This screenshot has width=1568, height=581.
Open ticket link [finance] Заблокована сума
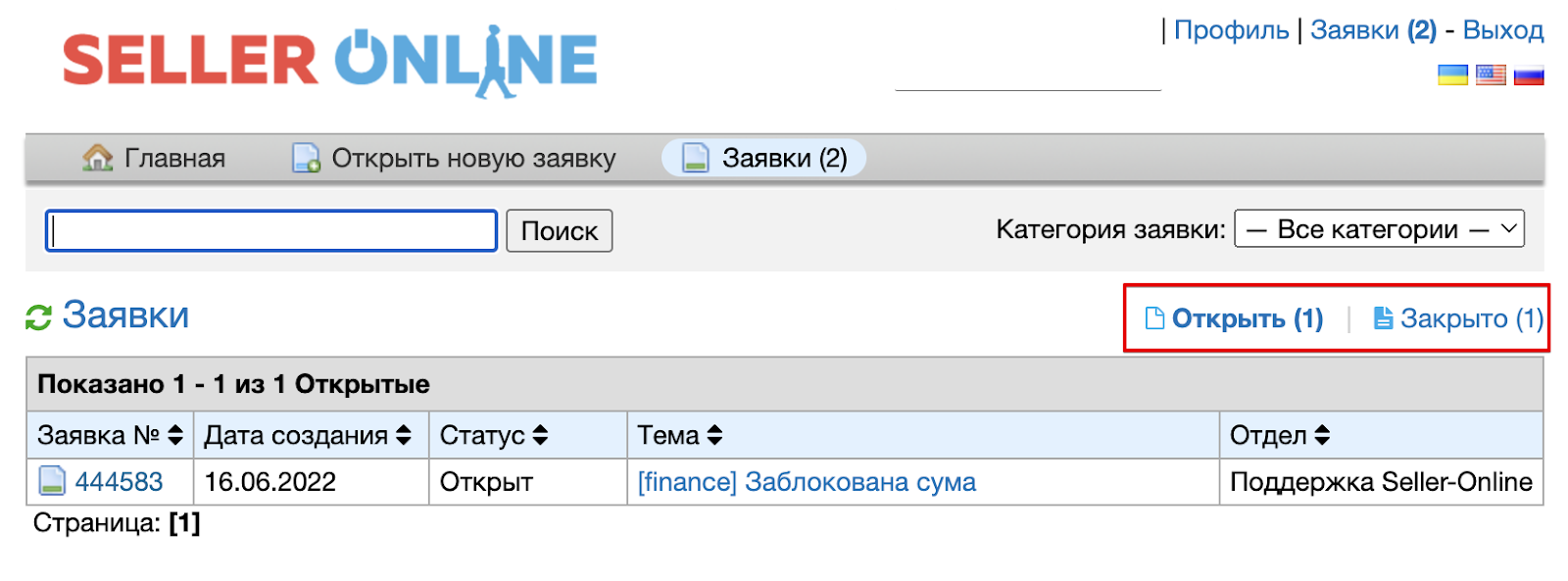pyautogui.click(x=807, y=482)
